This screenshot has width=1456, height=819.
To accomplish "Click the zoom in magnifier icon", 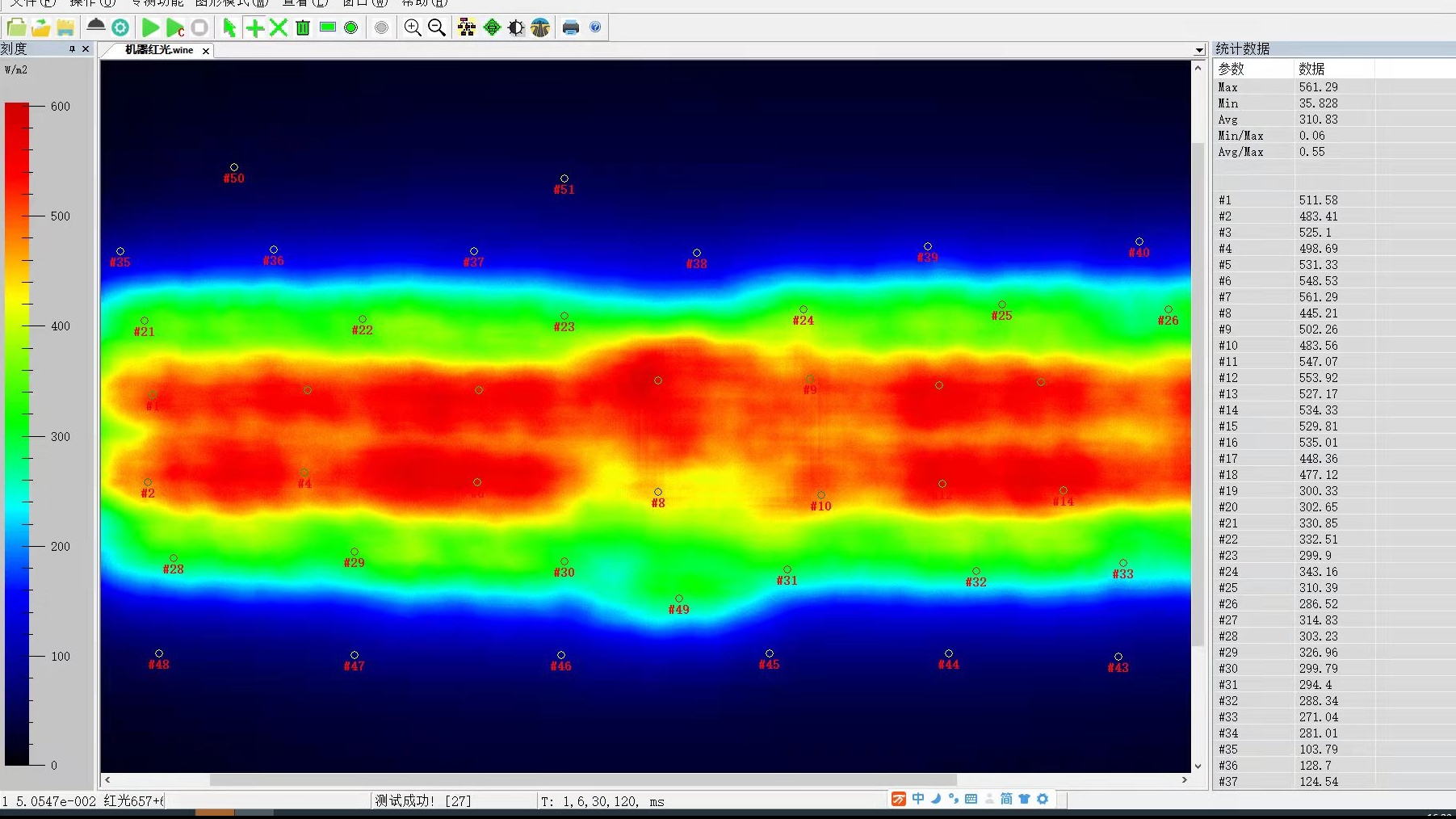I will pos(413,27).
